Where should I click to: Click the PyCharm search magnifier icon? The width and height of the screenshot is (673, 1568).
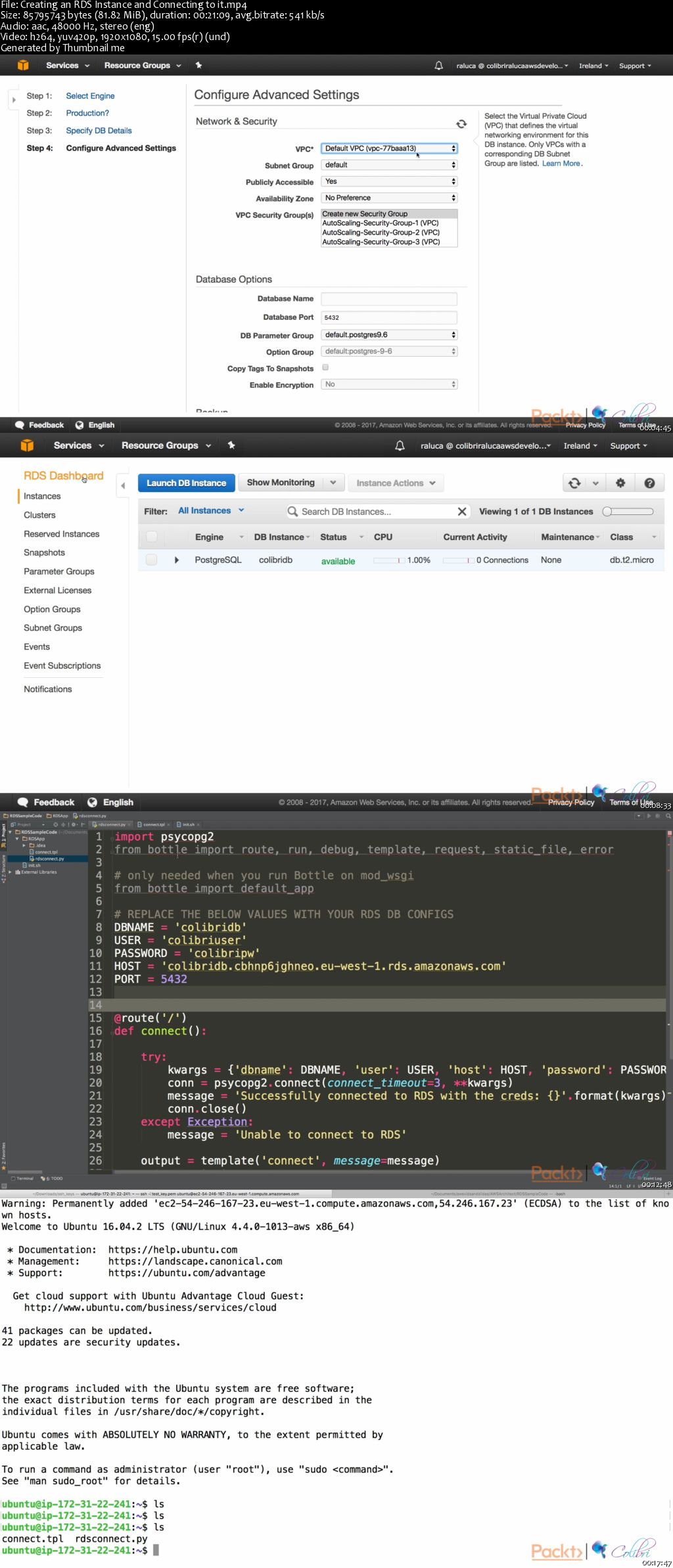[x=668, y=816]
